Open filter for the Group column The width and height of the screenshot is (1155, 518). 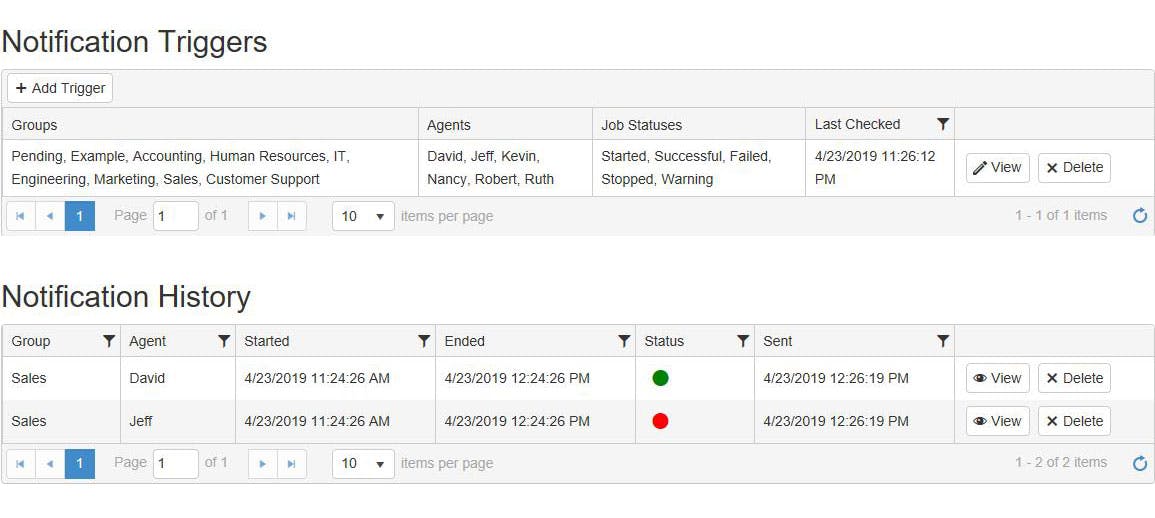(109, 341)
